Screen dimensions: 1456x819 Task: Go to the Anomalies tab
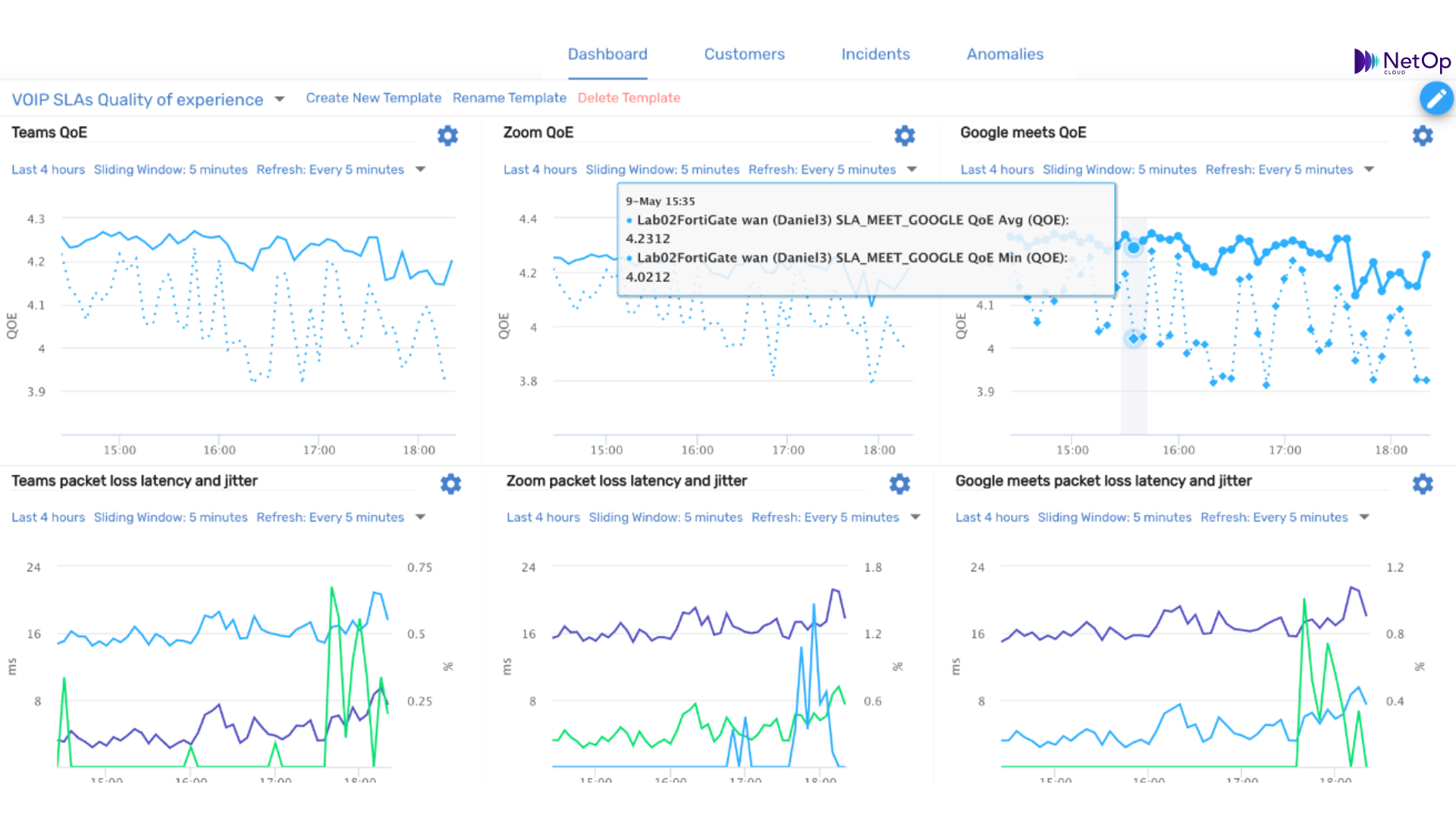(x=1005, y=54)
